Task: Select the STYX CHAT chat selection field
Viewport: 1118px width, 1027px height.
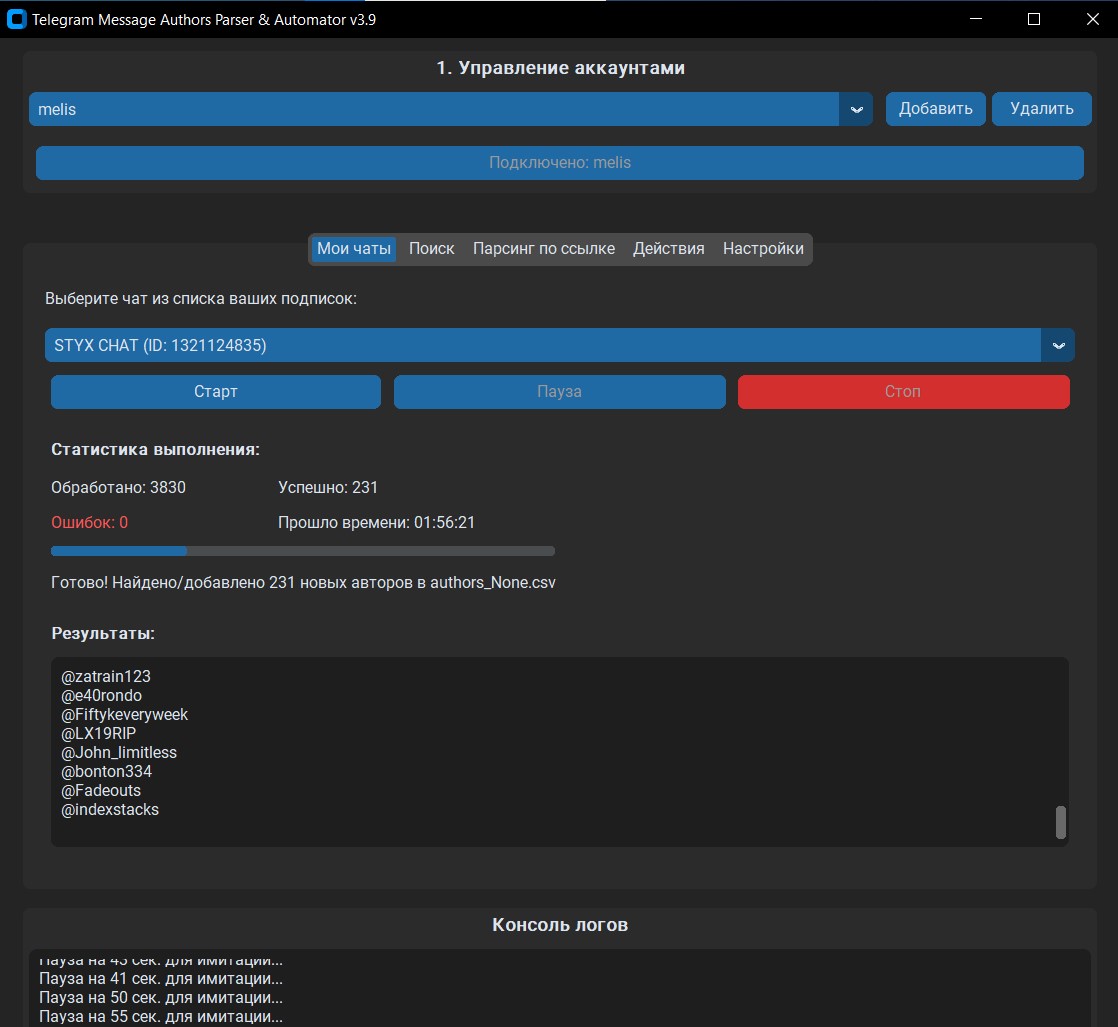Action: (542, 345)
